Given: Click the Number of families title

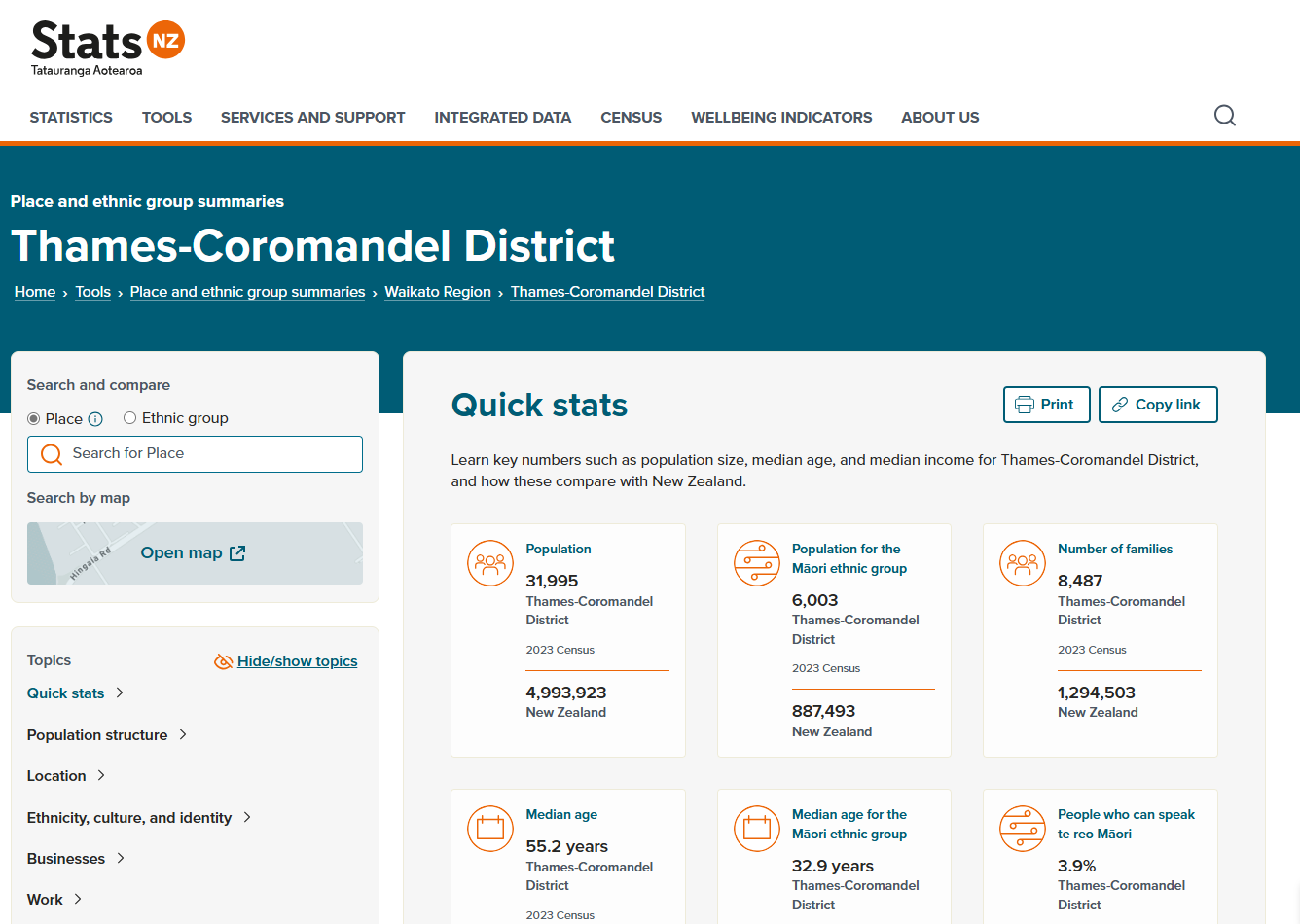Looking at the screenshot, I should [1115, 550].
